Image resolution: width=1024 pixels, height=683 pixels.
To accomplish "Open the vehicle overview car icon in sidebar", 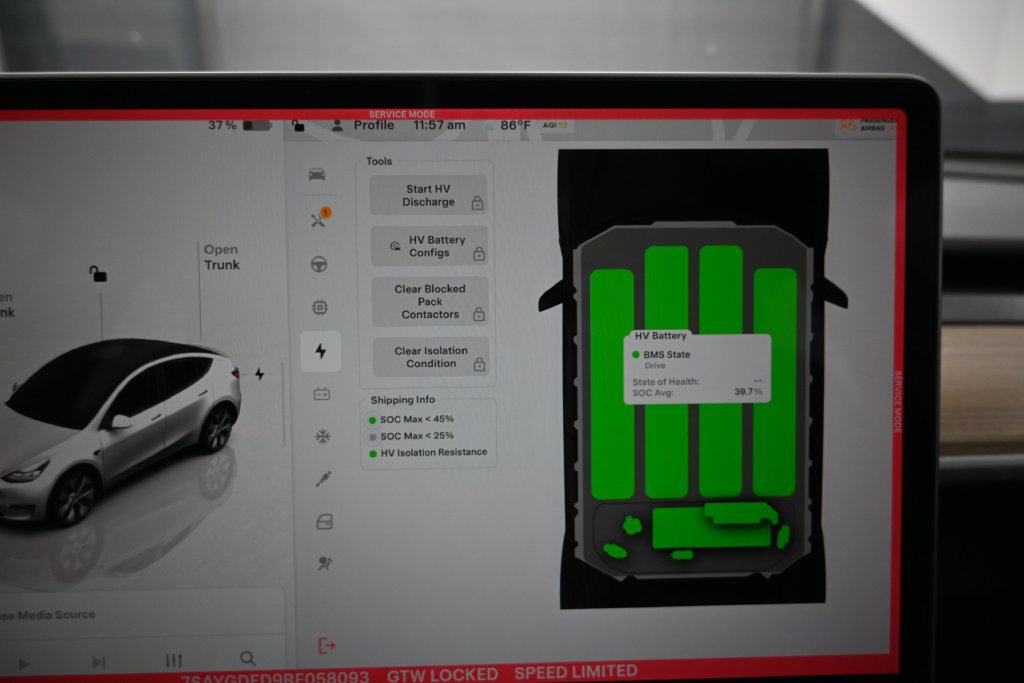I will 317,174.
